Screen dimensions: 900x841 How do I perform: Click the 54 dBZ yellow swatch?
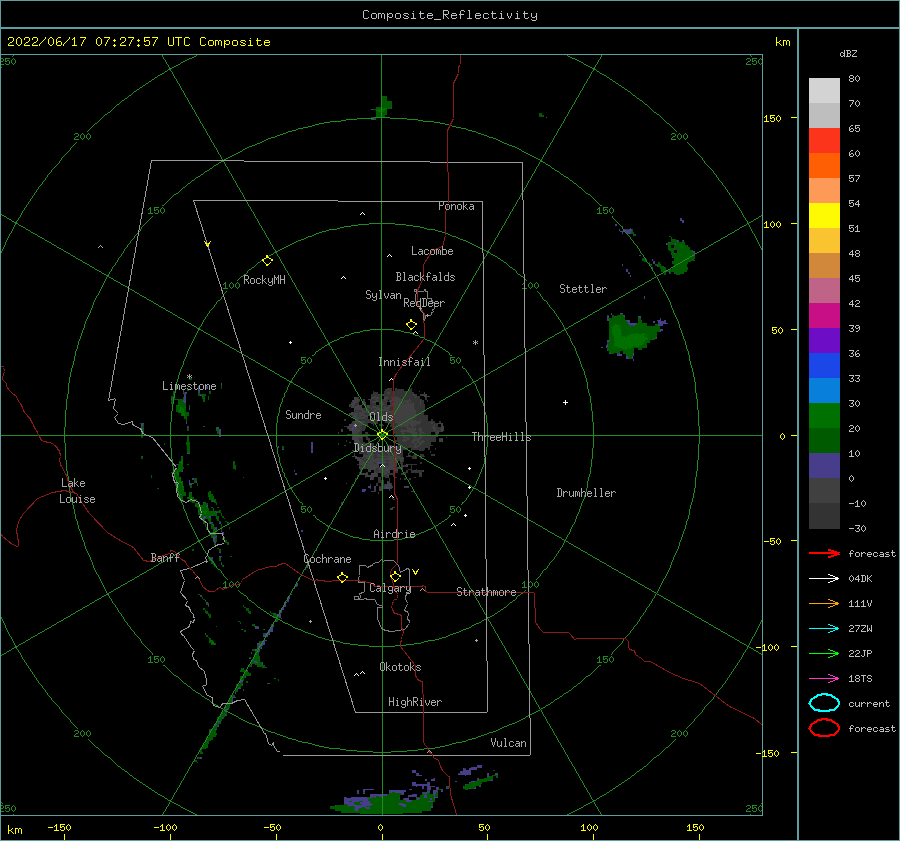click(824, 215)
